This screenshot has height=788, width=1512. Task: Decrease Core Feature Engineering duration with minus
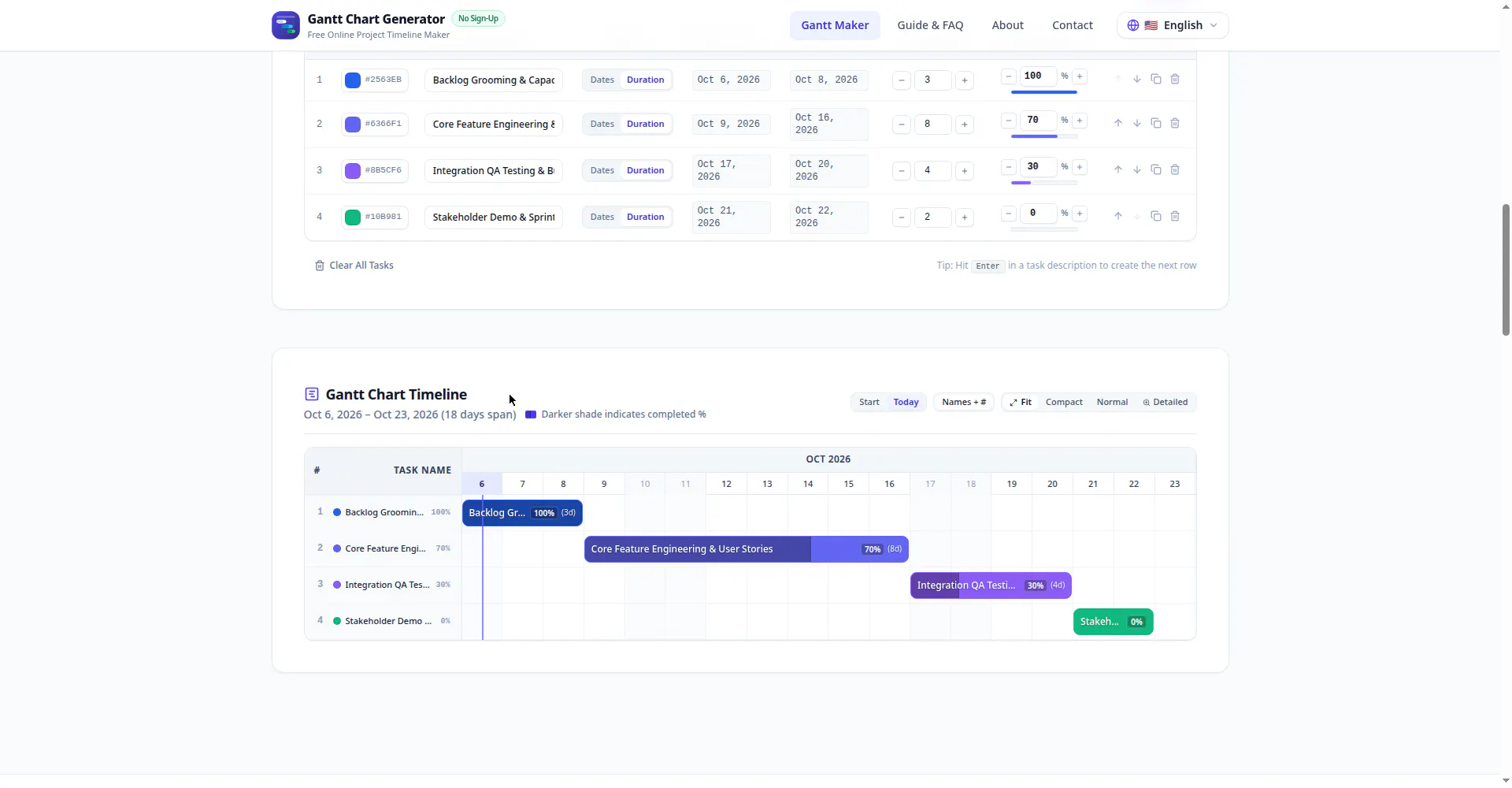point(902,125)
